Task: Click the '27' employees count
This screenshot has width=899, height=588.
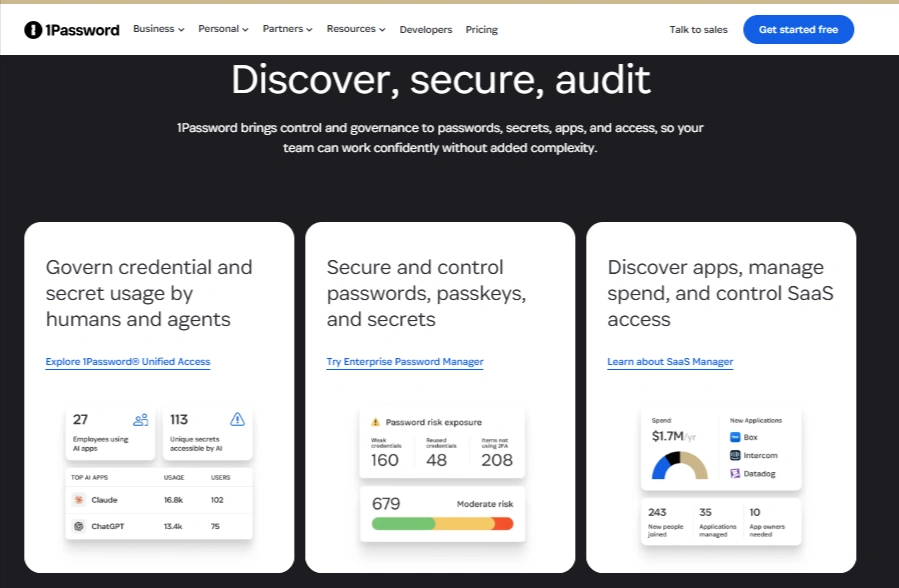Action: point(80,420)
